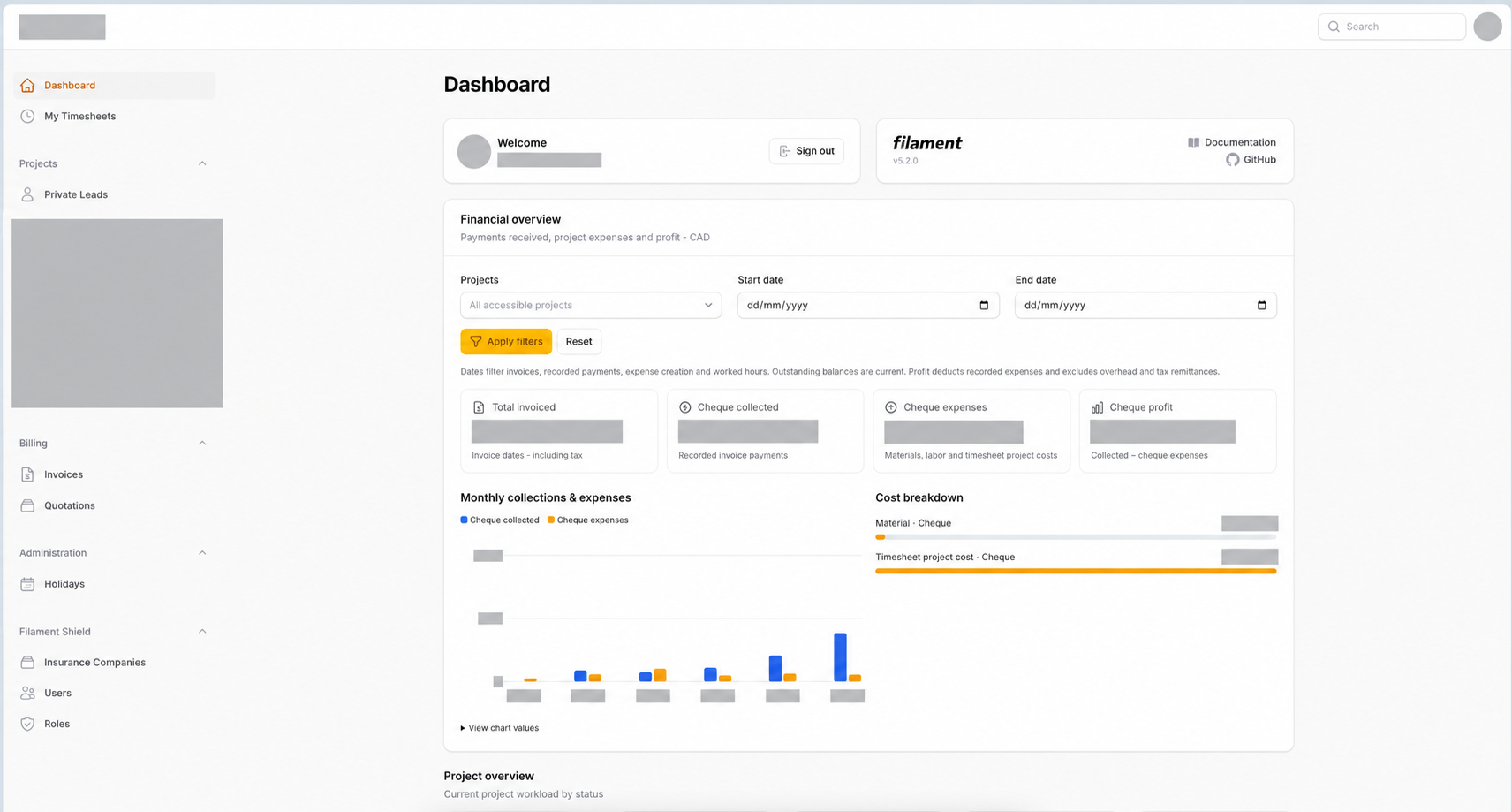Click the Cheque profit chart icon
Image resolution: width=1512 pixels, height=812 pixels.
(1097, 407)
